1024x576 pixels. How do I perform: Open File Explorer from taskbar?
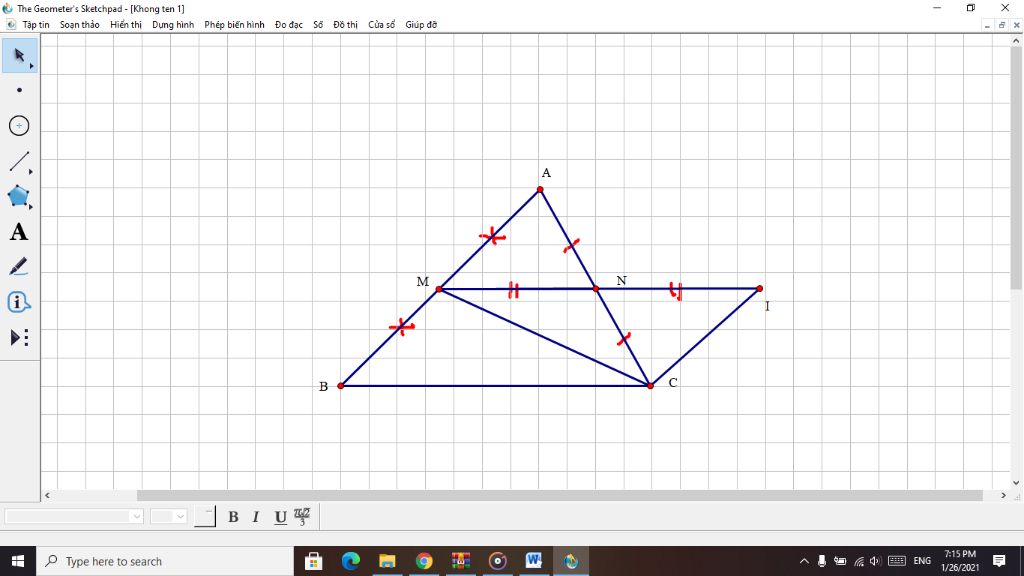[387, 561]
